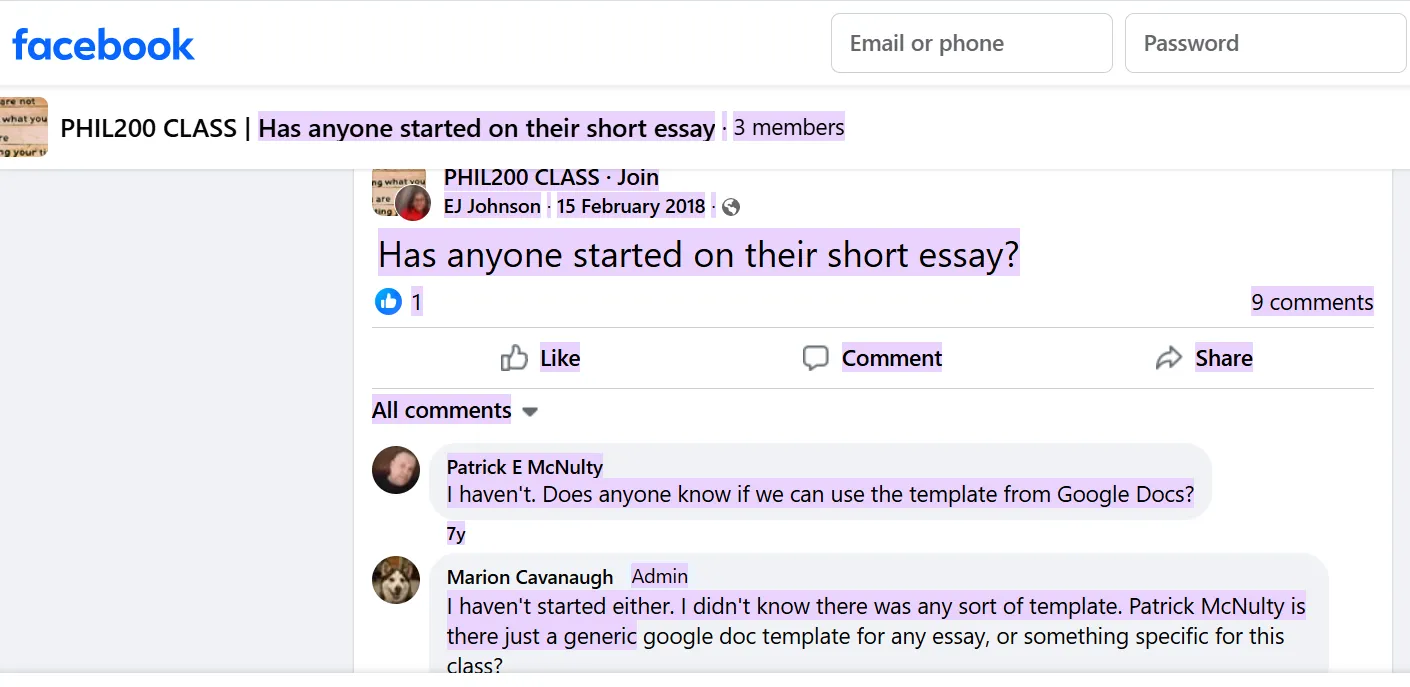Open Patrick E McNulty's name link
The image size is (1410, 687).
pos(525,467)
